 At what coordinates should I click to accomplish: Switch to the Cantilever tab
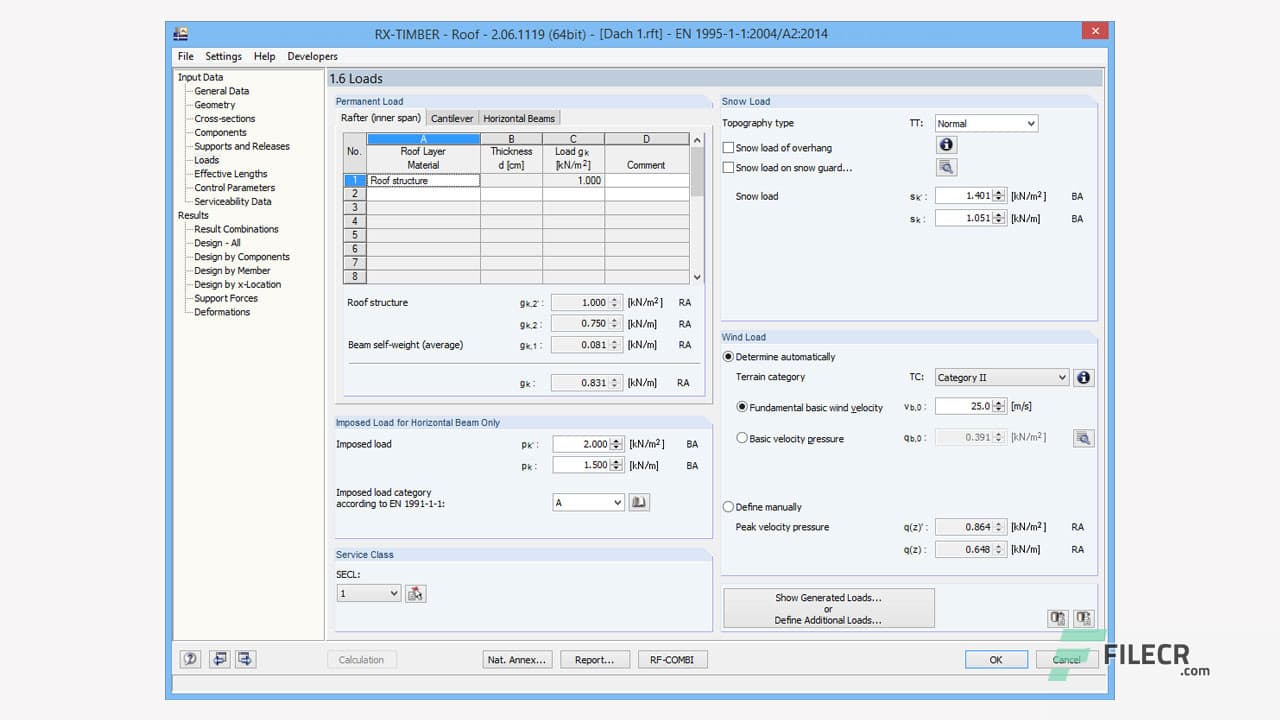451,117
